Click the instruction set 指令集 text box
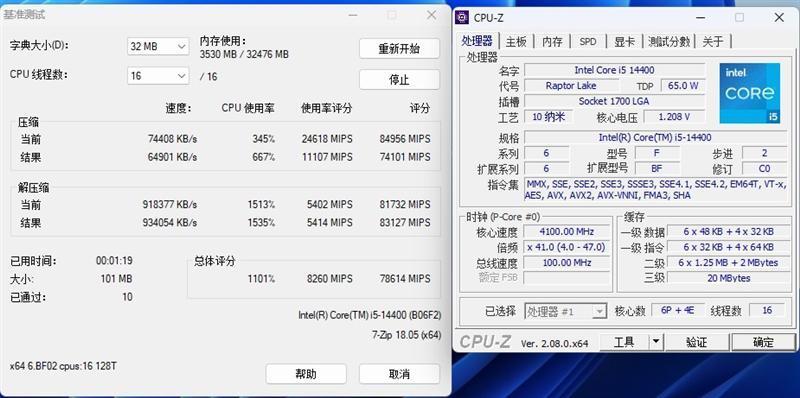 [x=655, y=190]
